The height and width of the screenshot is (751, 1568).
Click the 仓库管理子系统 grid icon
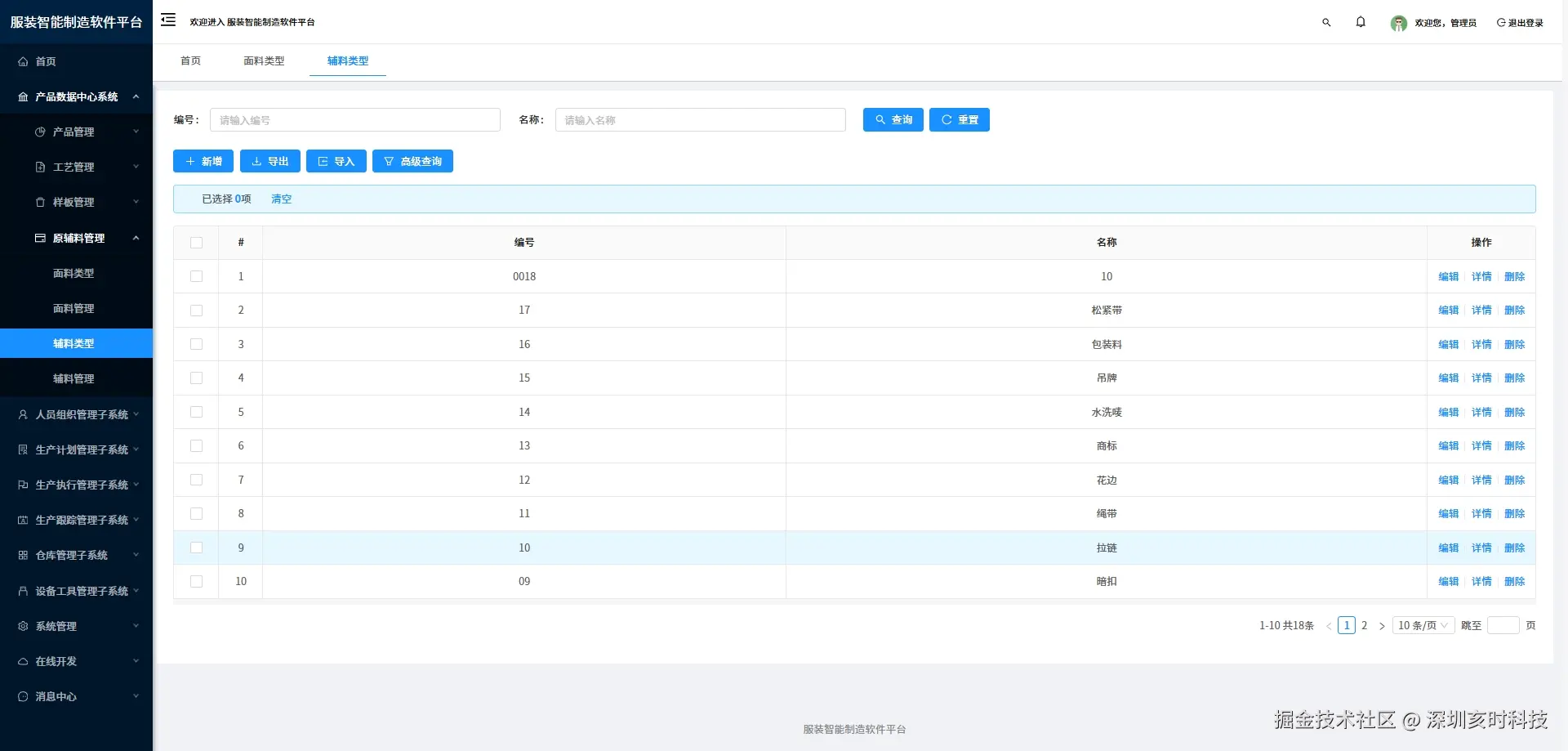click(x=23, y=555)
